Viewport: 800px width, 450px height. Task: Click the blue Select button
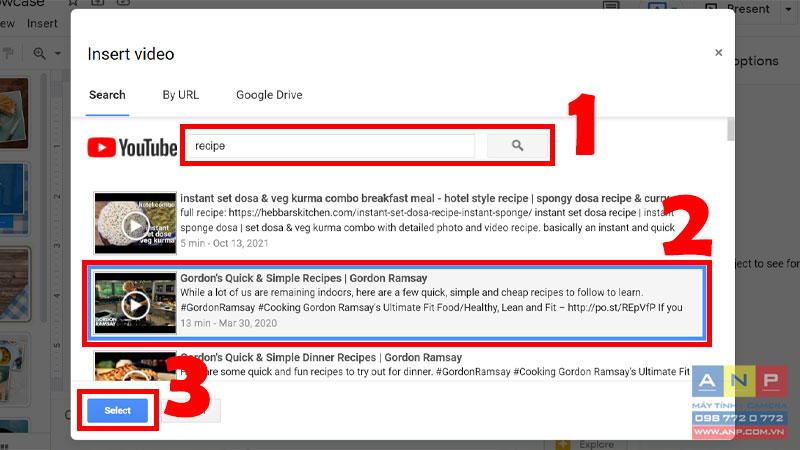tap(117, 410)
